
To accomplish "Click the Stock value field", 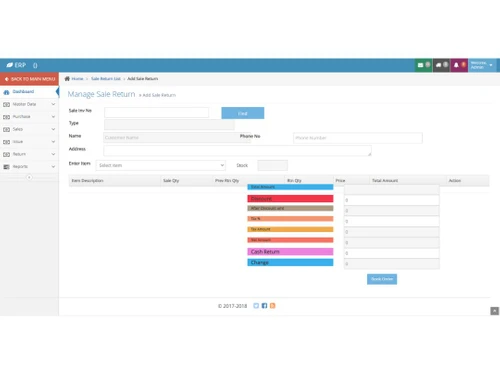I will coord(273,165).
